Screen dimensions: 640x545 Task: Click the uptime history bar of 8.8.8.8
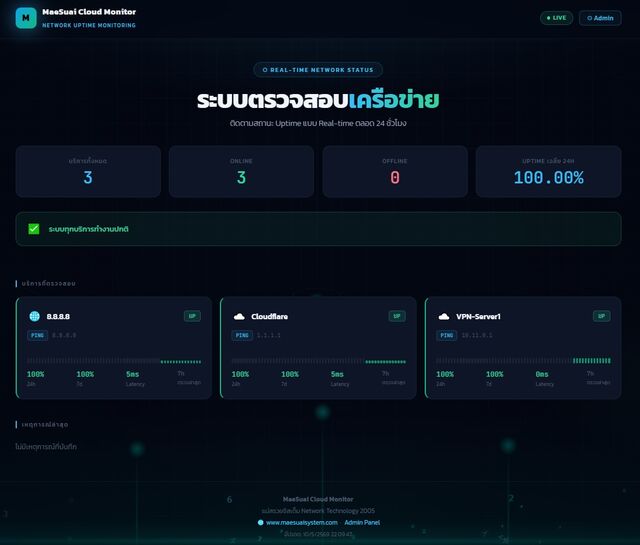pos(114,361)
